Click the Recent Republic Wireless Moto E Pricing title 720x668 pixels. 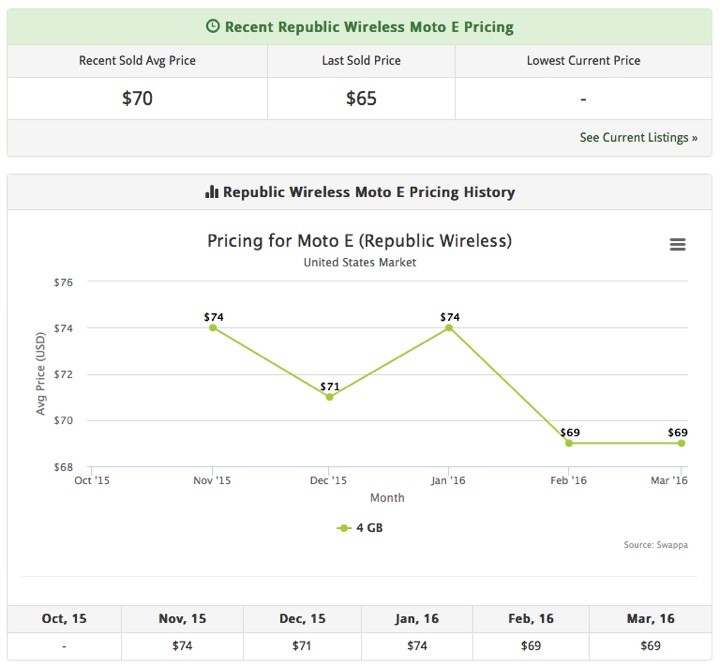[x=369, y=27]
